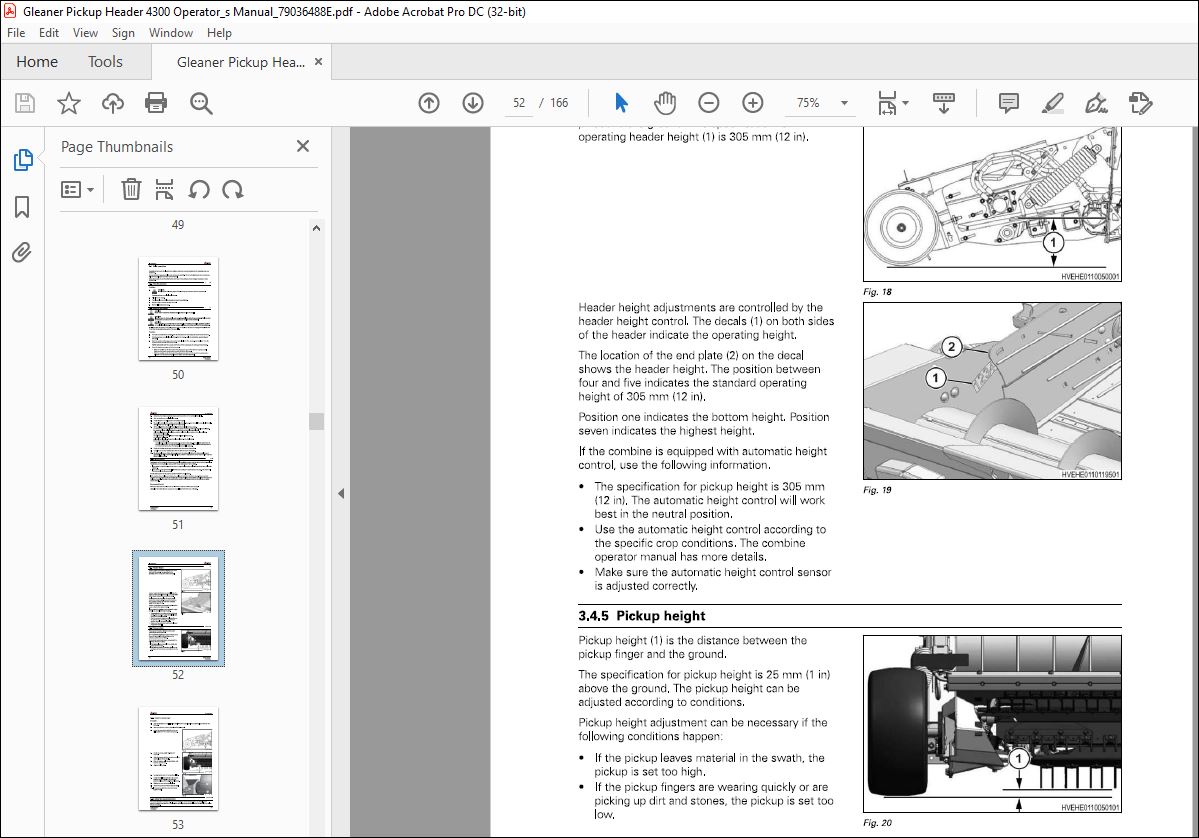Zoom in with the plus button
The image size is (1199, 838).
click(x=752, y=103)
